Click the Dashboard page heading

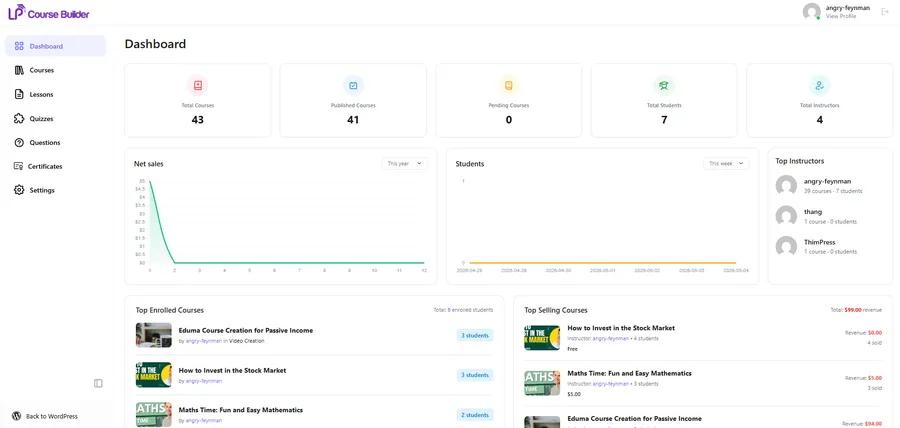point(156,44)
